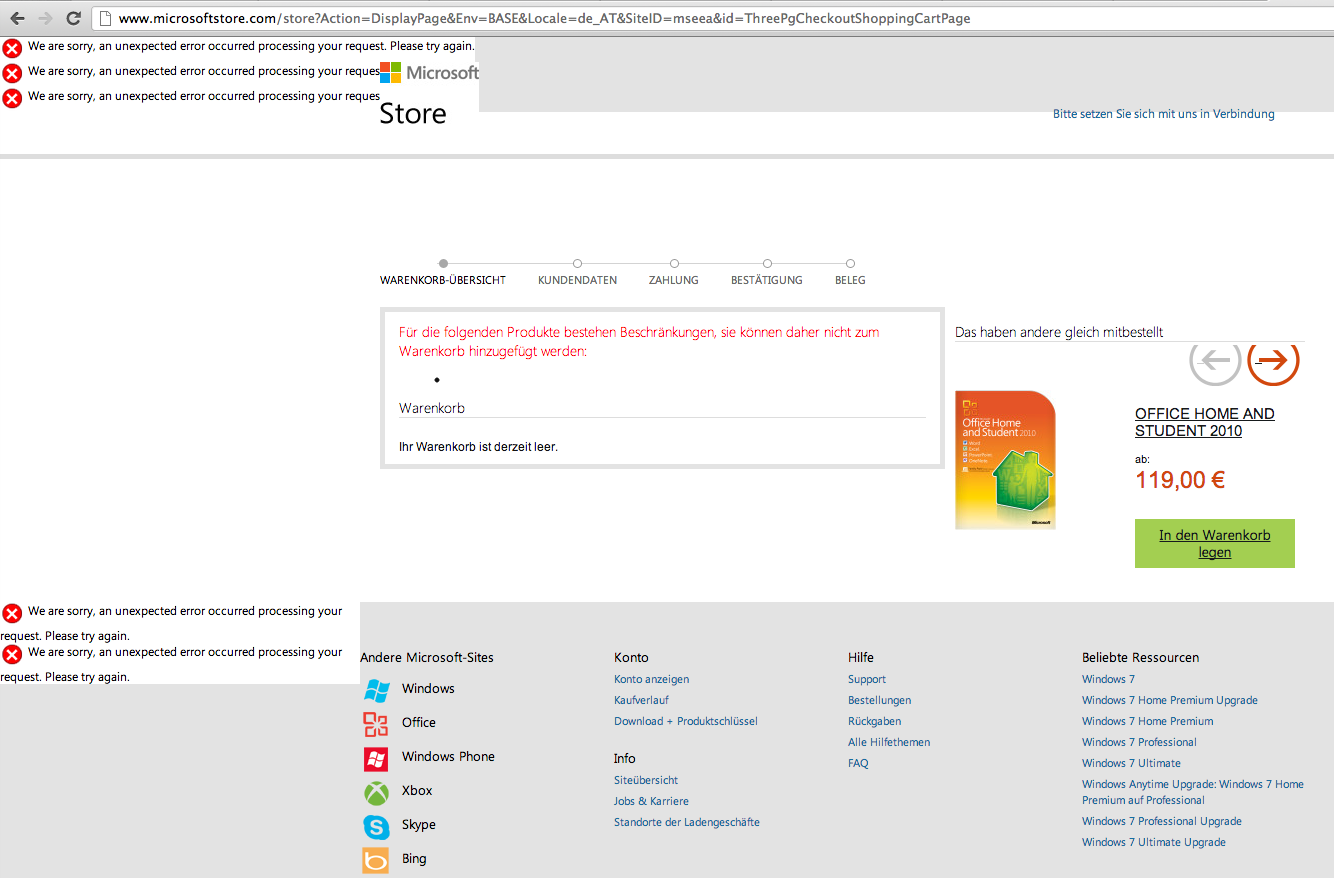Open the Bing footer link

[x=414, y=859]
